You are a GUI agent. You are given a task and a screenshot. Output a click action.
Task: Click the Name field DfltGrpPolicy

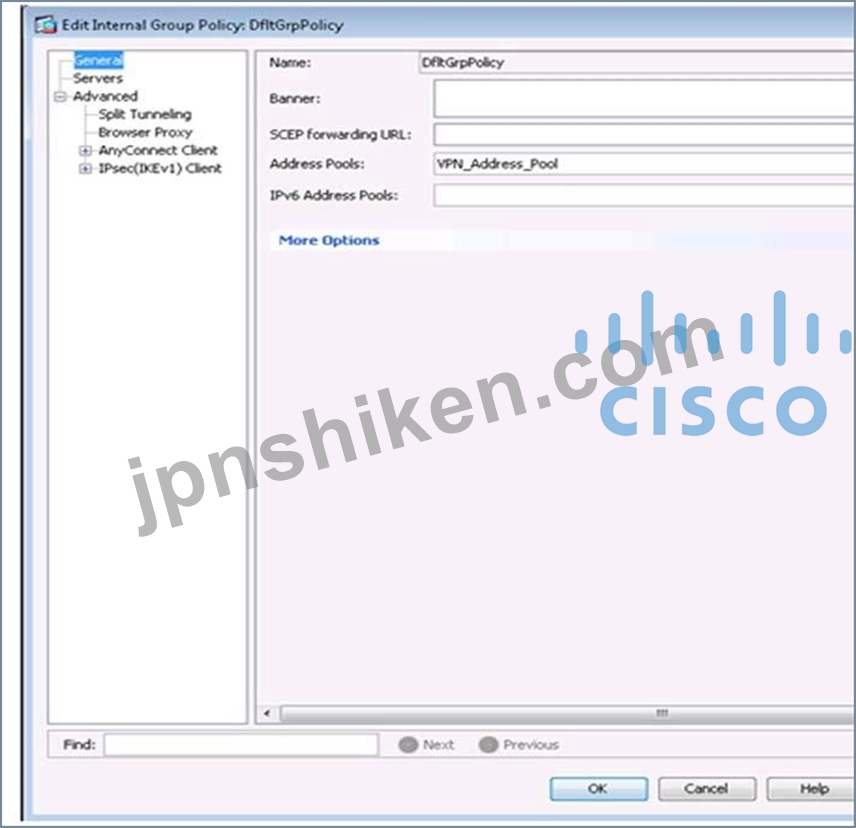coord(637,62)
